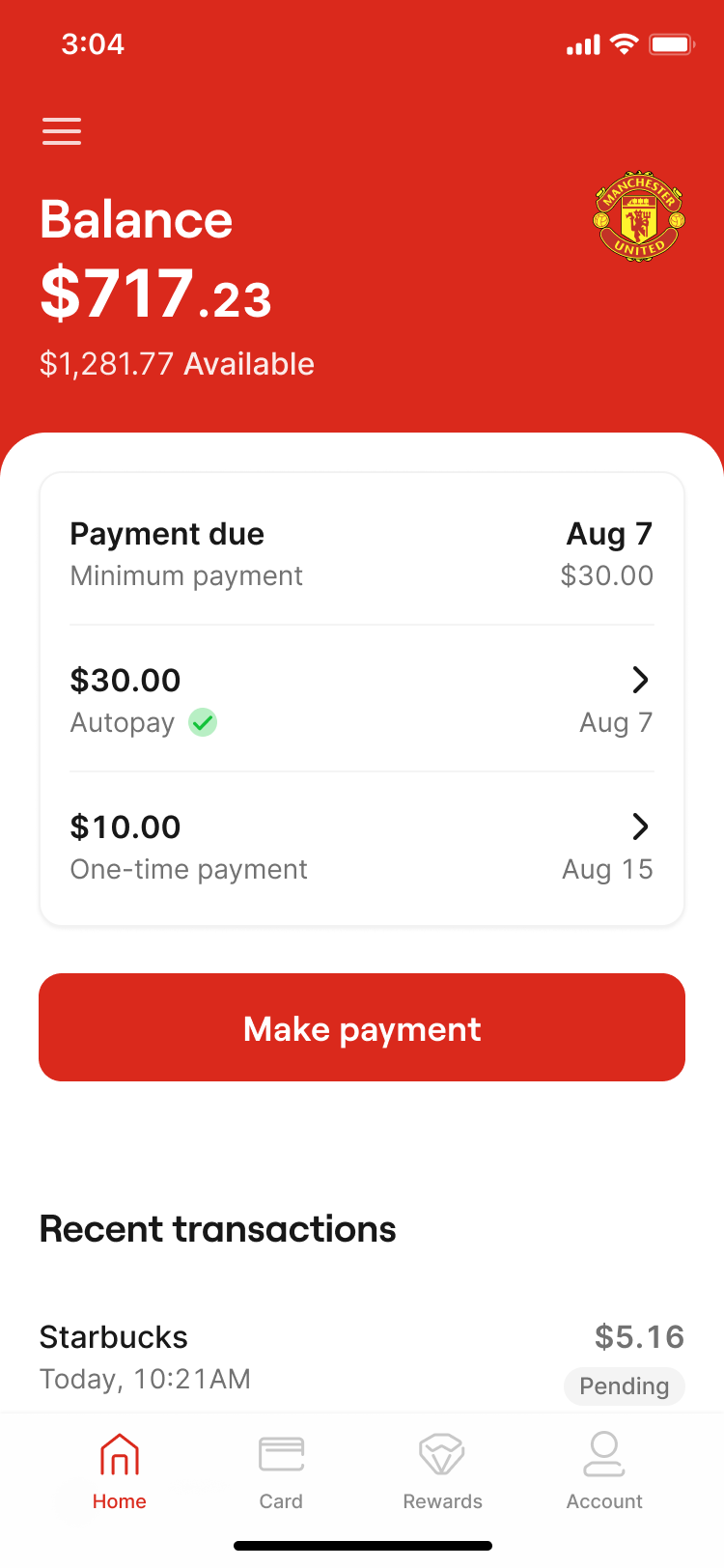Screen dimensions: 724x1568
Task: Tap the Manchester United crest logo
Action: pos(638,217)
